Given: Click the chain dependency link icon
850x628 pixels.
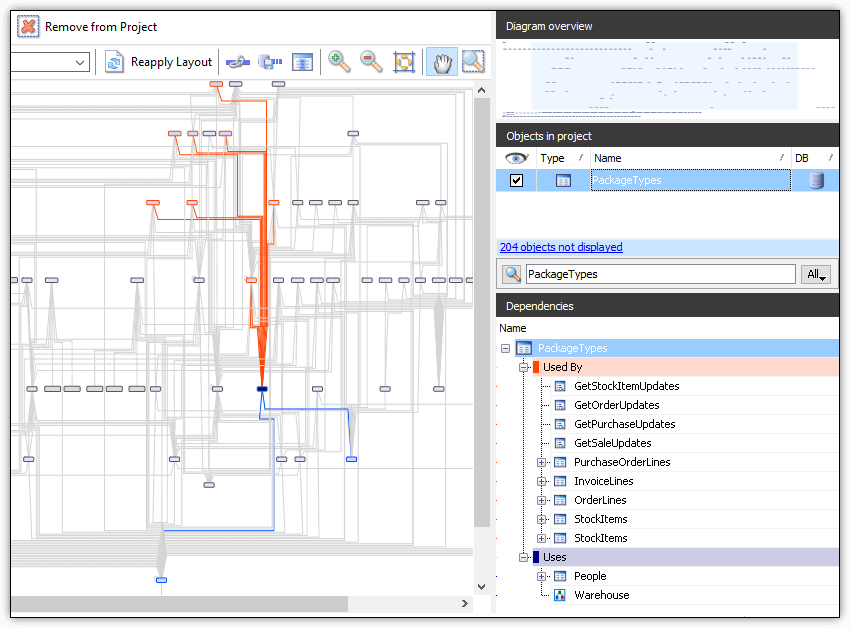Looking at the screenshot, I should (237, 61).
